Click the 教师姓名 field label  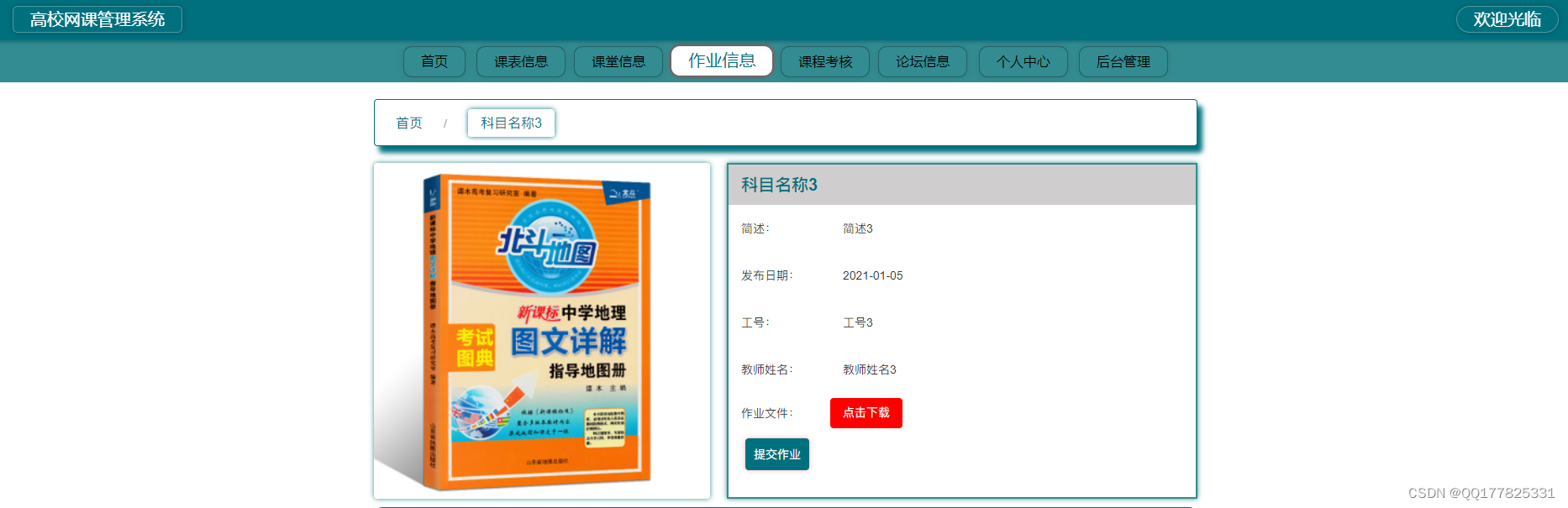pos(766,369)
